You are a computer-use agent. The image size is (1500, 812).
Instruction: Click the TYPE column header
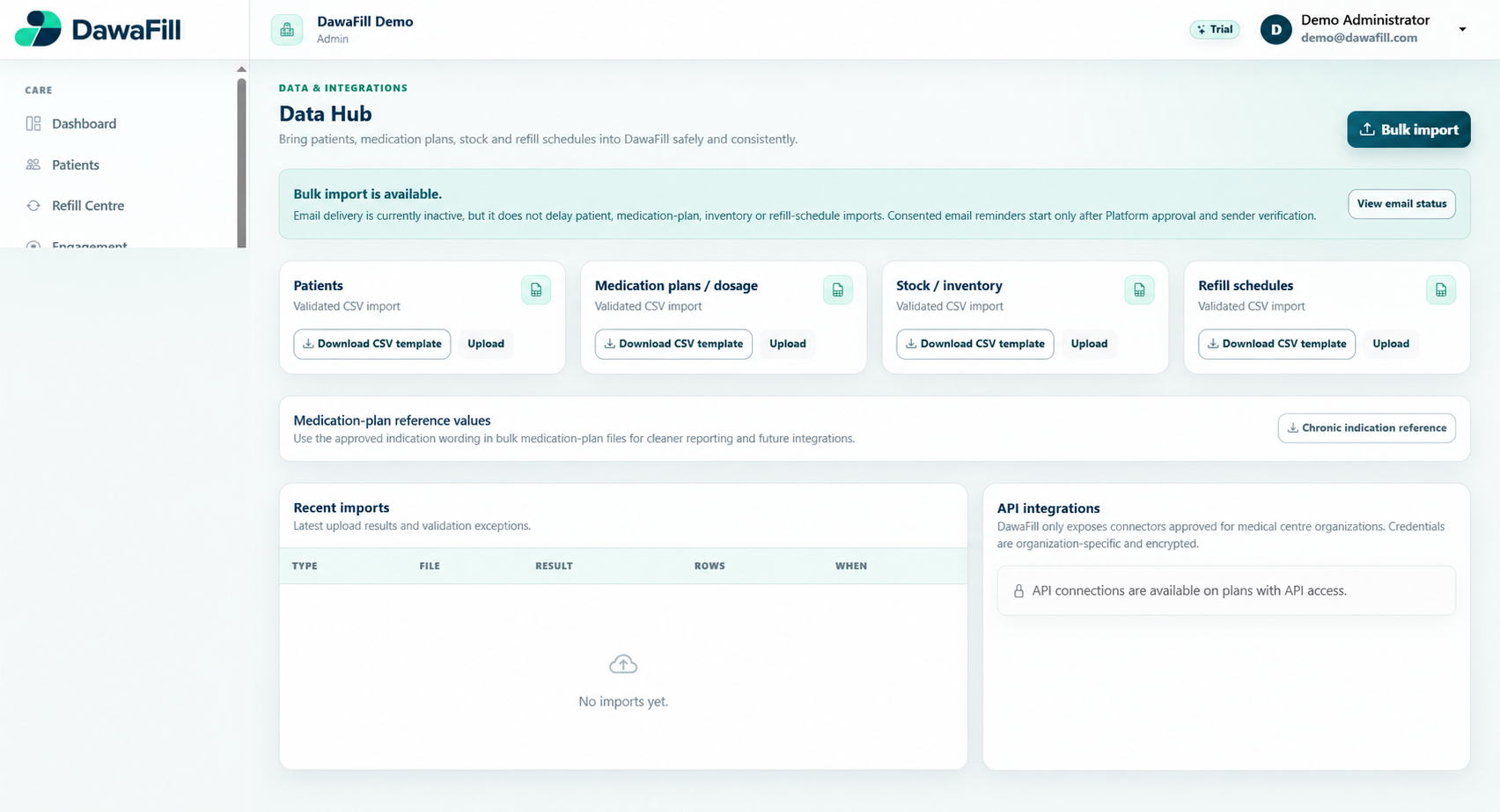point(305,566)
